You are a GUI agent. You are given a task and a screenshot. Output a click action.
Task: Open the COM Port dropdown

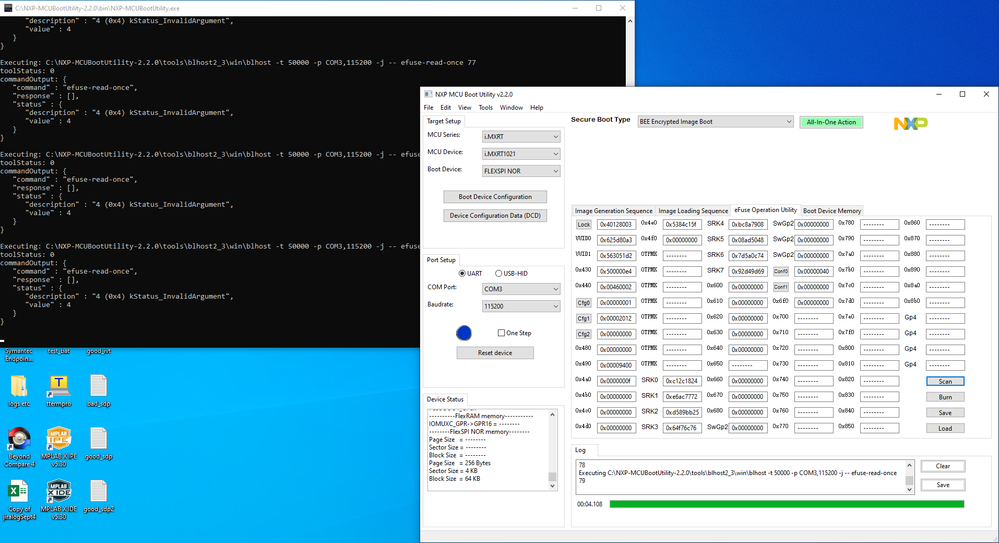(521, 289)
